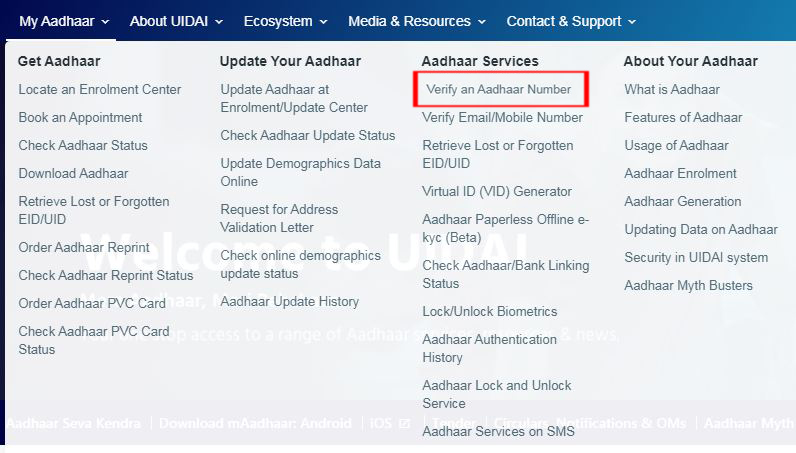Click Check online demographics update status
Image resolution: width=796 pixels, height=453 pixels.
tap(301, 264)
